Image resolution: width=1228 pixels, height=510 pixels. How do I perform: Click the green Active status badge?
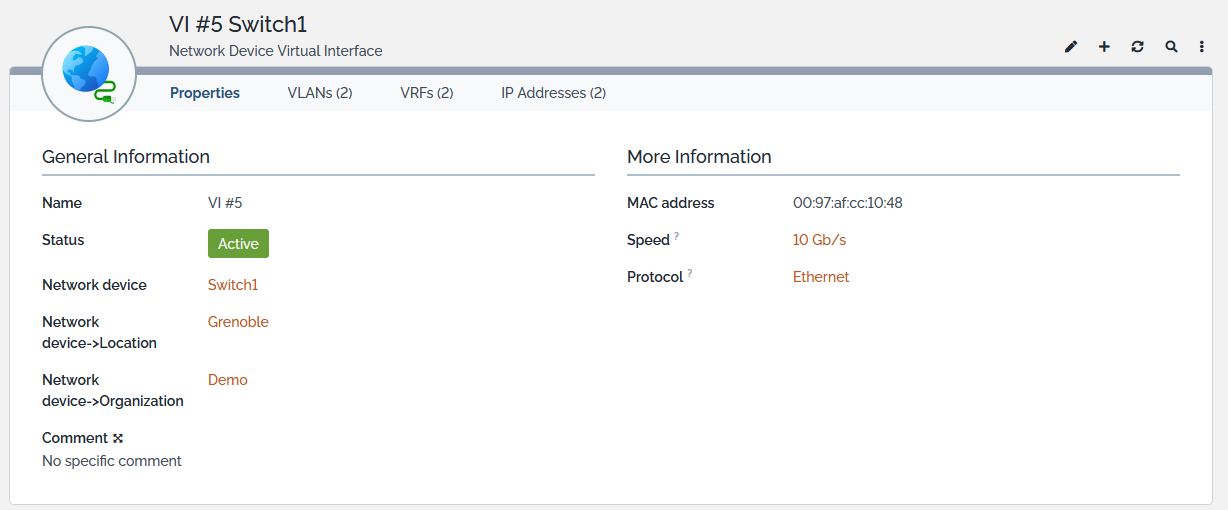point(238,244)
